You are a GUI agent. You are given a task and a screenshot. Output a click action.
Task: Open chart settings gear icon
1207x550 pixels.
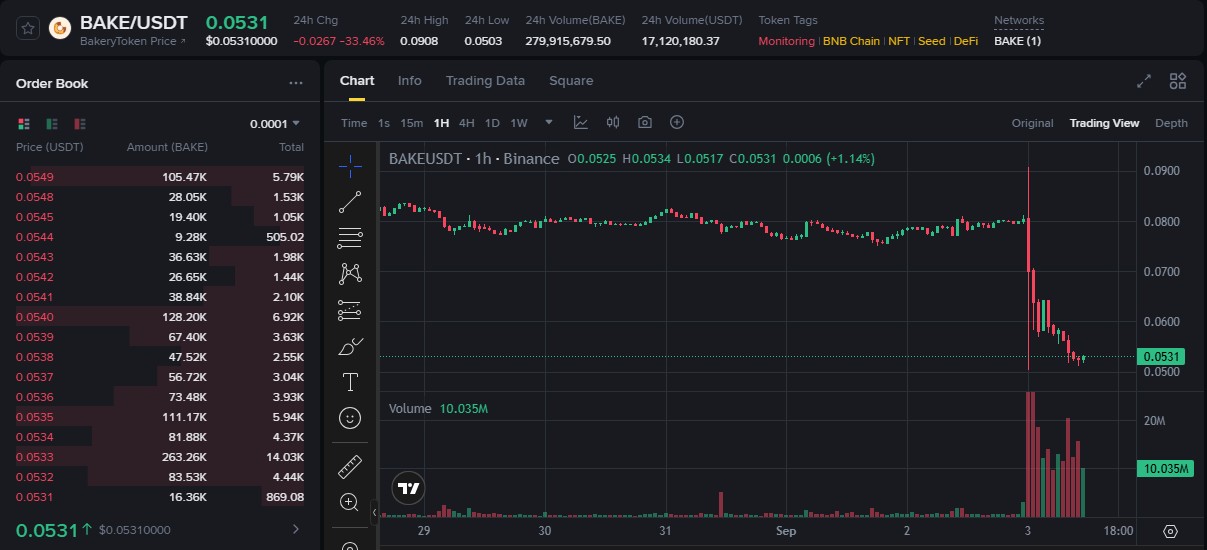click(x=1171, y=531)
